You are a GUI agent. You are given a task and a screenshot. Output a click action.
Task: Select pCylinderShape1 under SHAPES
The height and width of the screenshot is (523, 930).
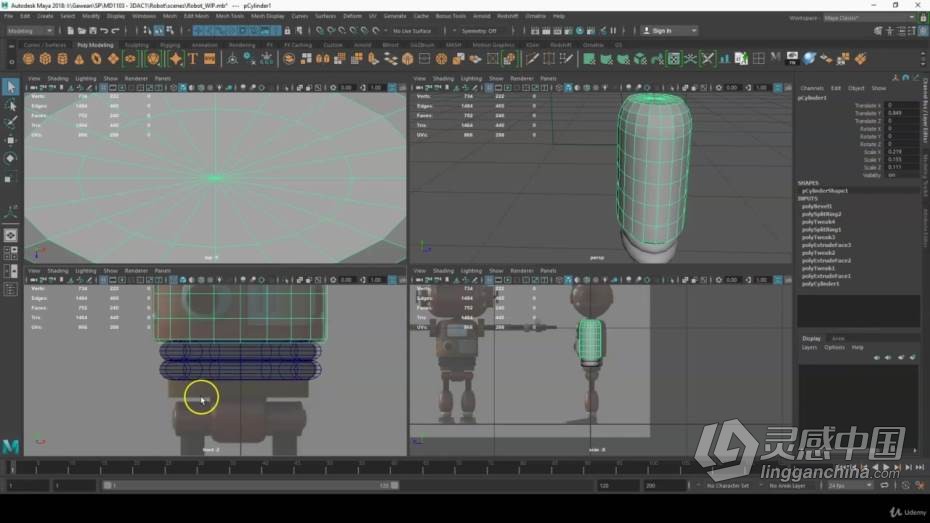pyautogui.click(x=824, y=191)
